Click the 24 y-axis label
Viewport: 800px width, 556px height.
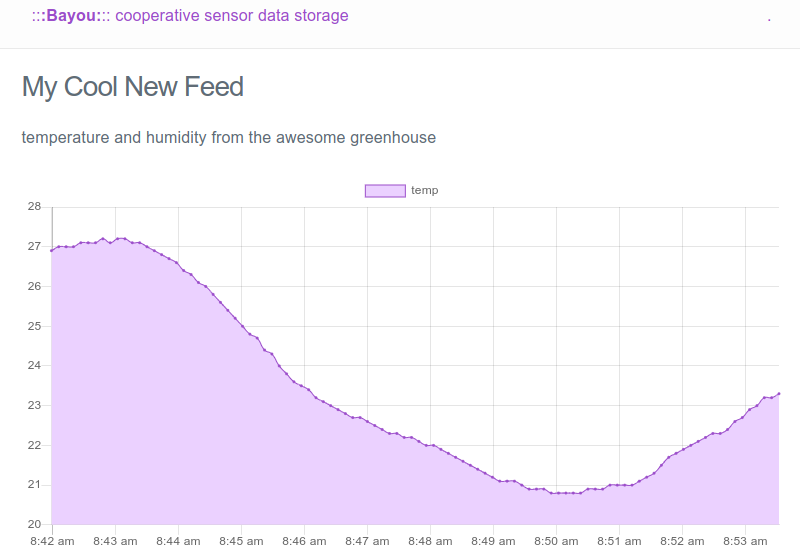tap(34, 365)
